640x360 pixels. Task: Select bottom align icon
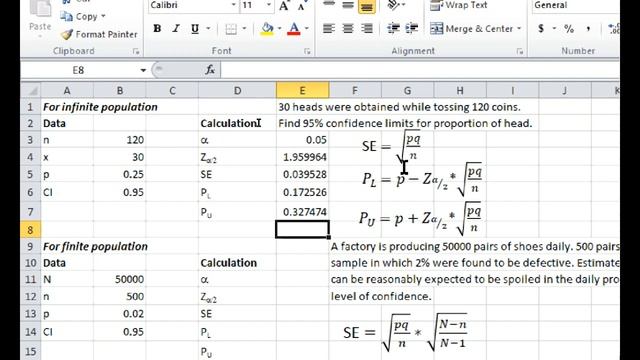tap(367, 6)
